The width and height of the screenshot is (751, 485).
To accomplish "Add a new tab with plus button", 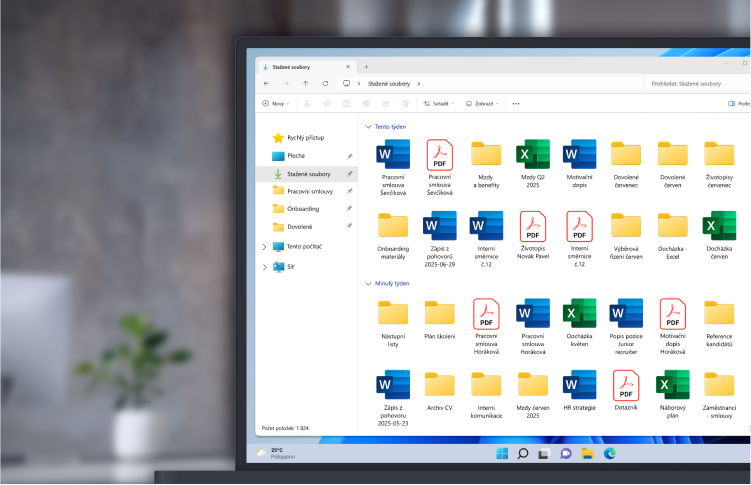I will [x=366, y=67].
